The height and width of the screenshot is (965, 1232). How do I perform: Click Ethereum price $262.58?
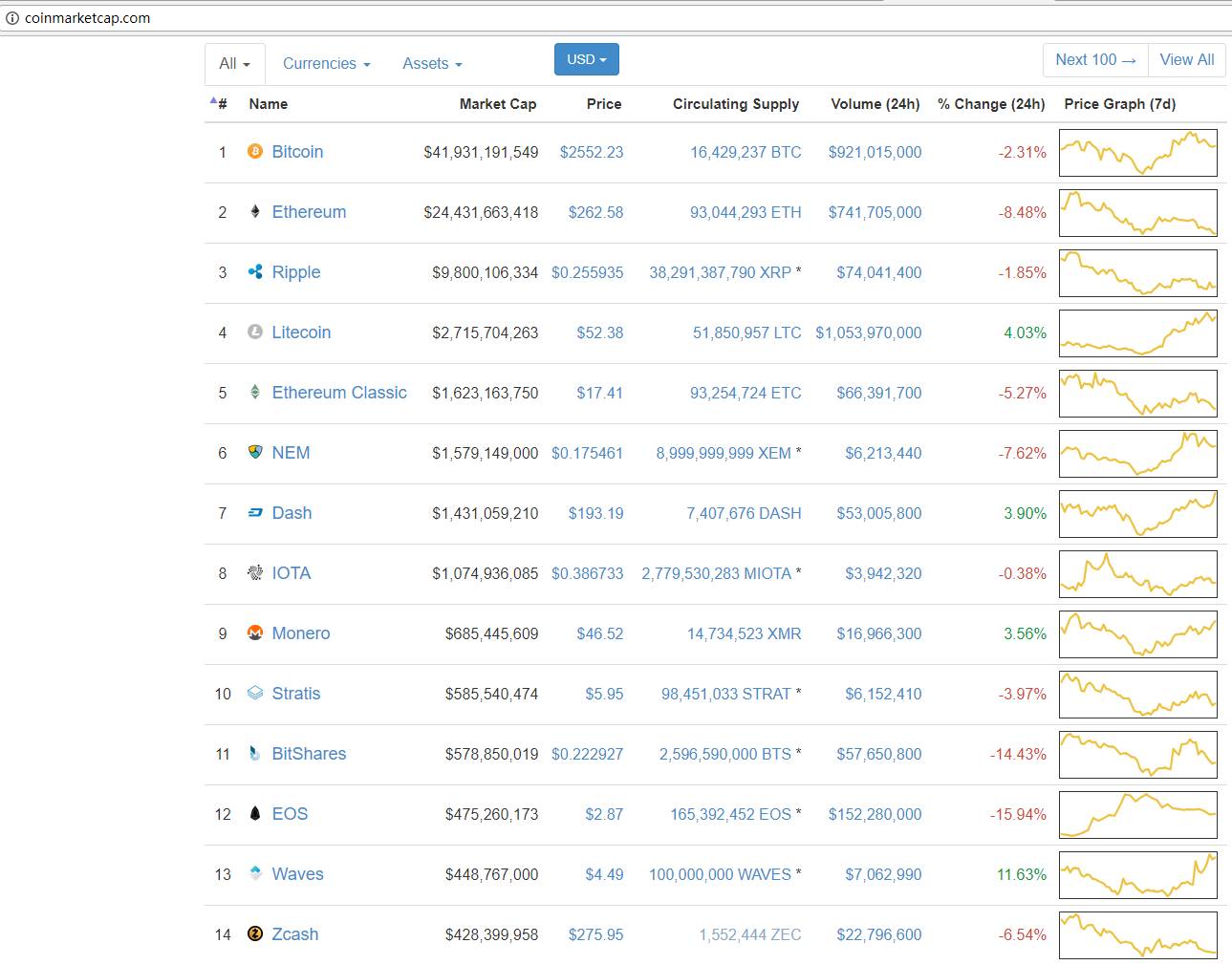[595, 211]
